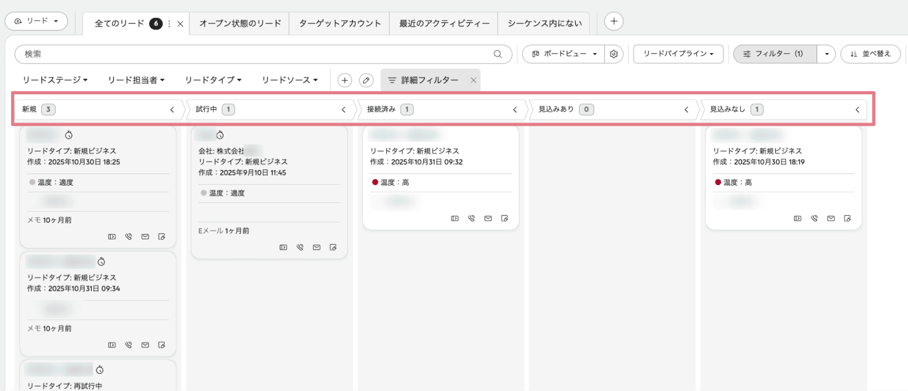Click note icon on 09:34 lead card

[x=162, y=345]
